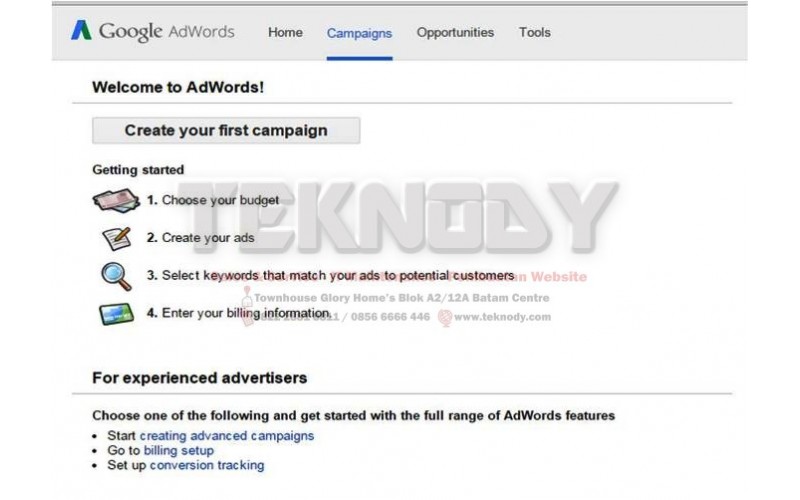Open the Home tab
This screenshot has height=500, width=800.
tap(285, 33)
